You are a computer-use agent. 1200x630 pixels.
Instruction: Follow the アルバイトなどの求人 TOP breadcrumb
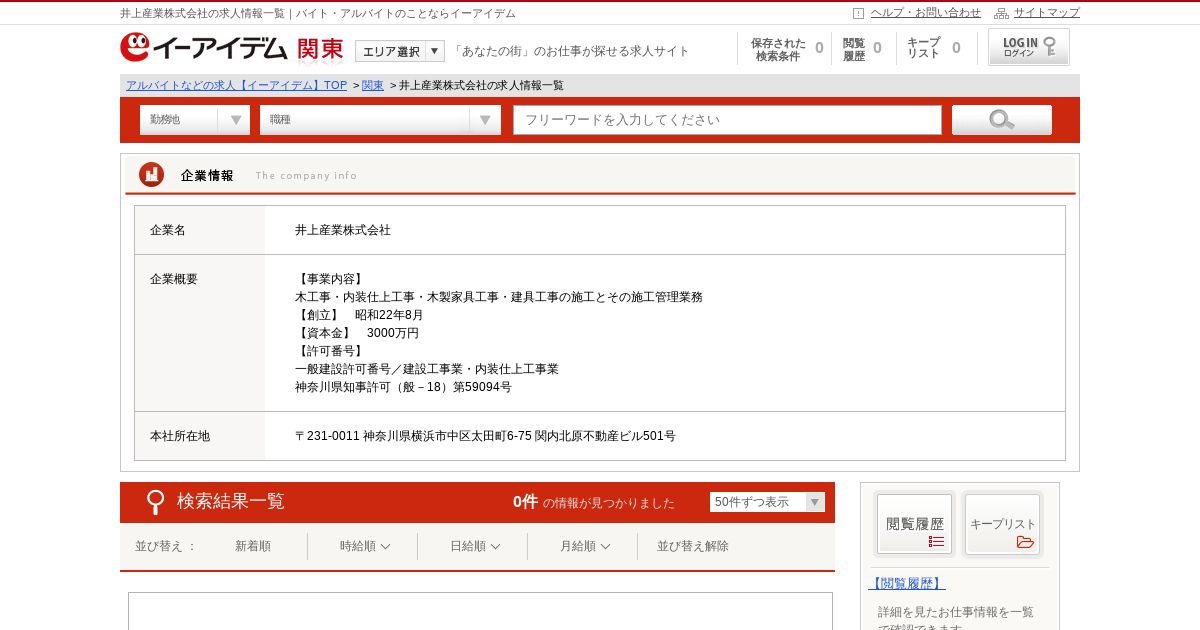236,86
